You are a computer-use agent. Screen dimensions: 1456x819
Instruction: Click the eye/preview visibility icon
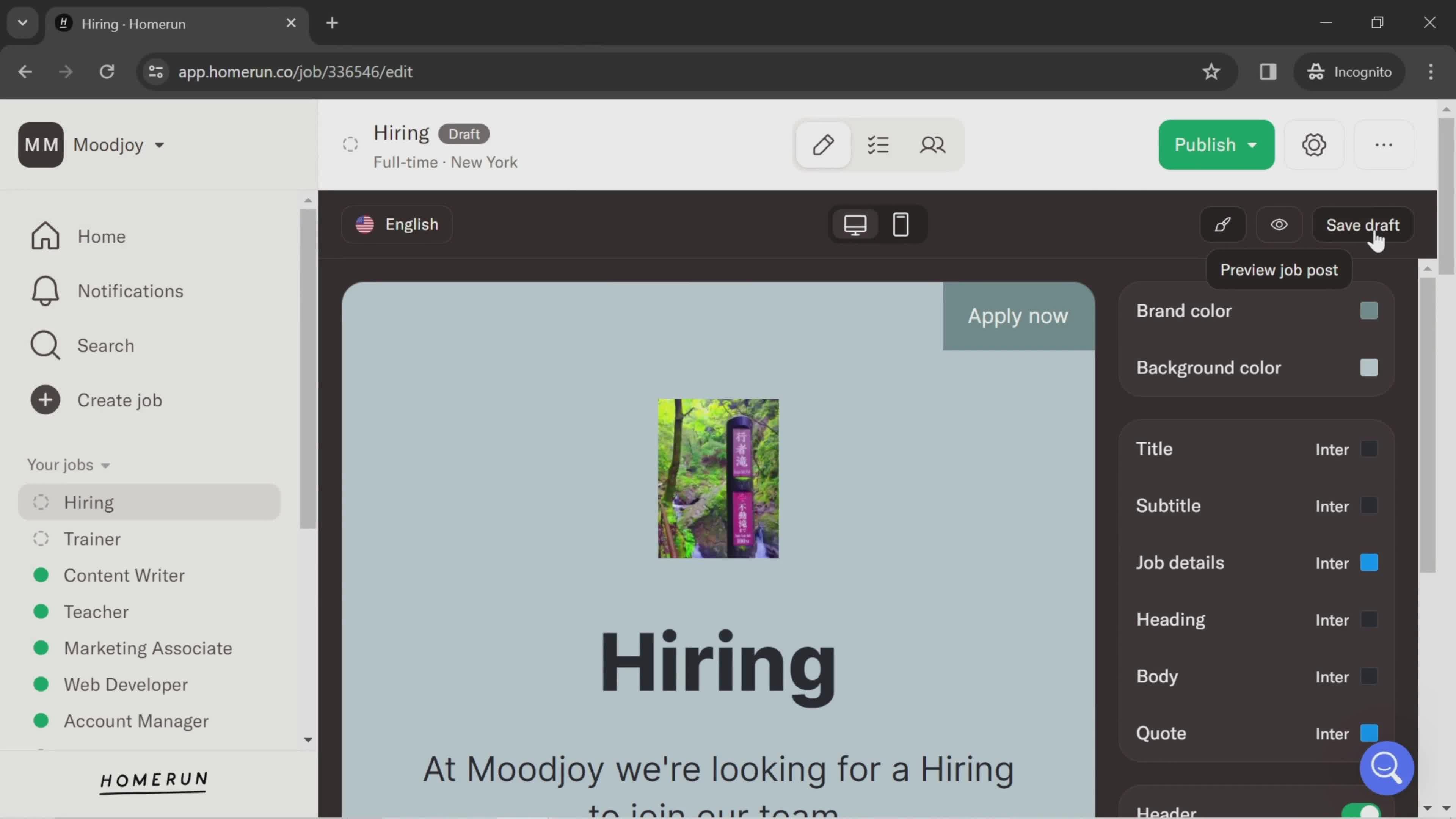coord(1279,224)
